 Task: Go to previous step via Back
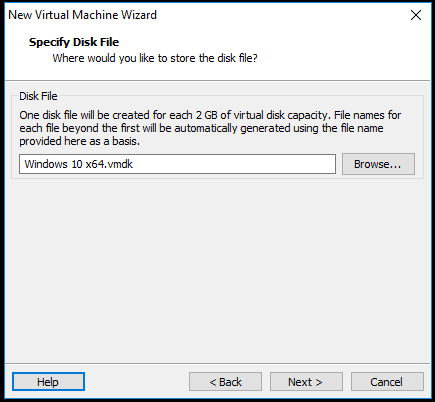[225, 382]
